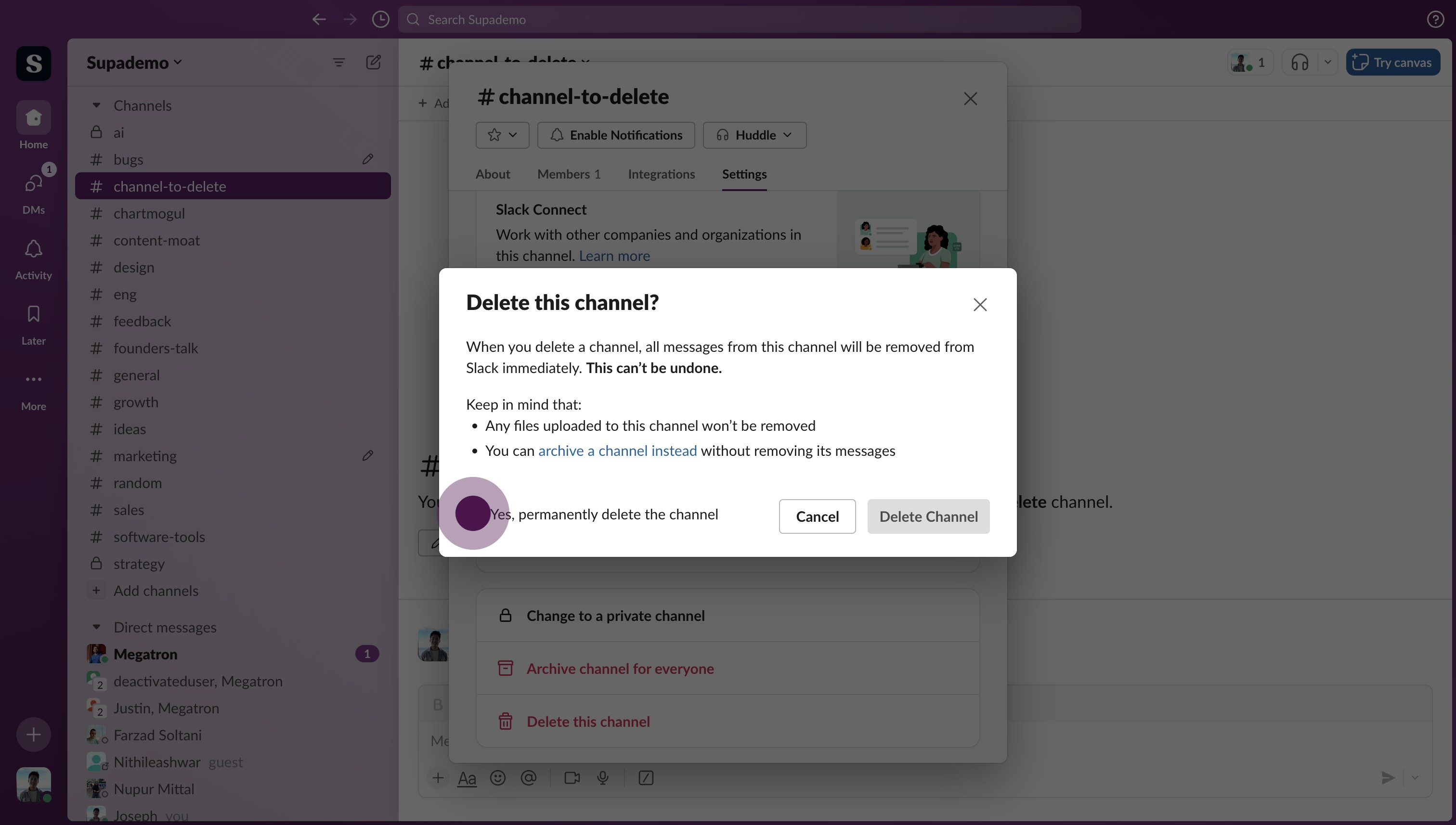Click the draft pencil icon beside bugs

[368, 159]
